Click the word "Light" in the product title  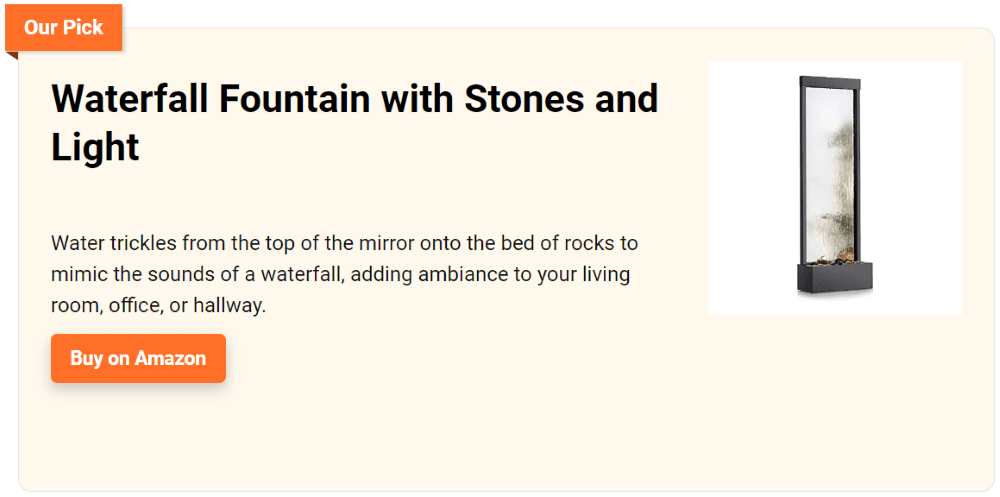point(95,147)
